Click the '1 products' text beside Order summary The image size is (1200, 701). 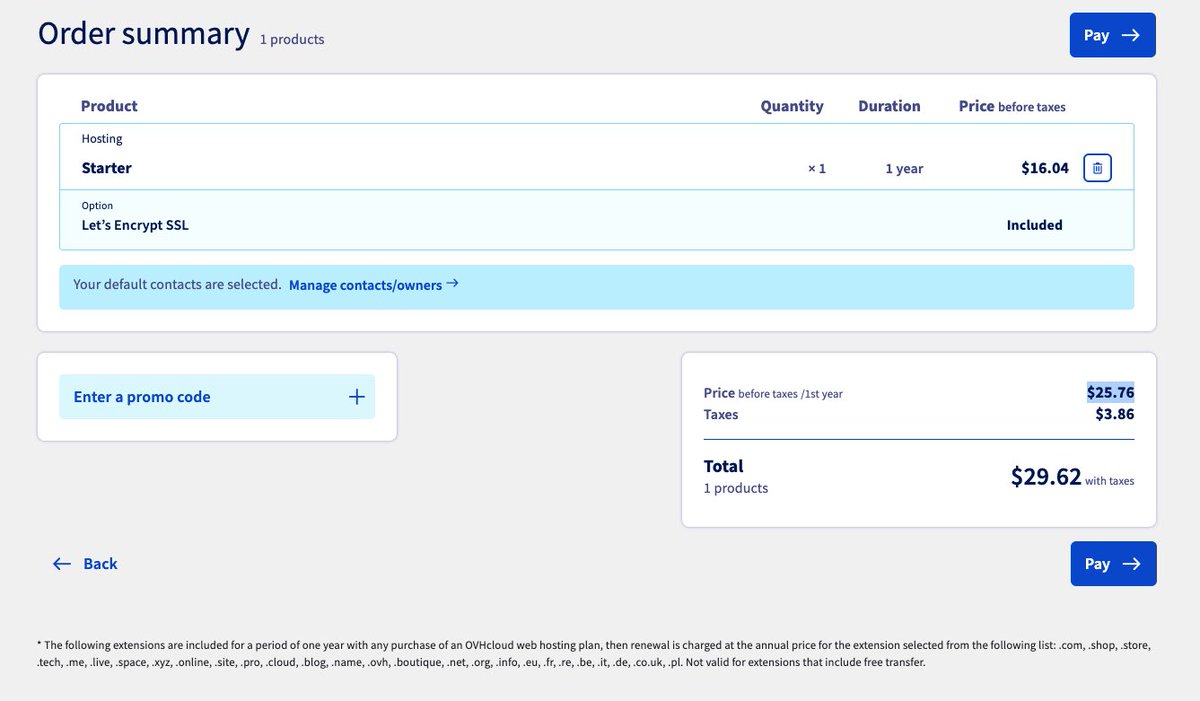coord(292,40)
